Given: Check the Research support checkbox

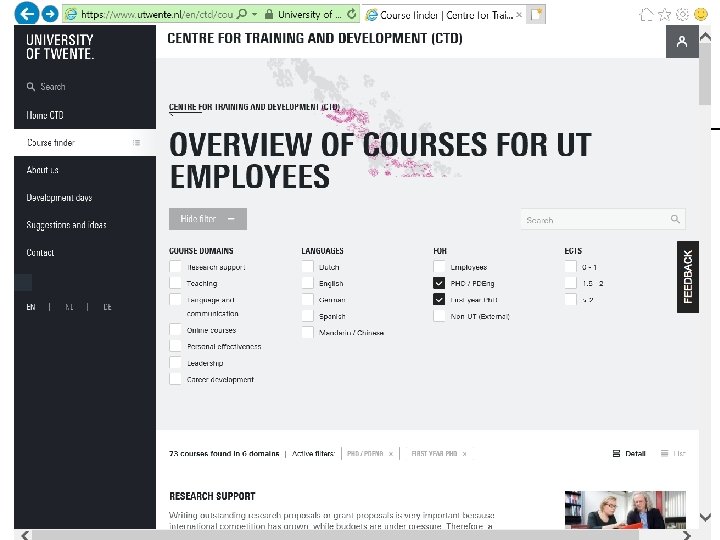Looking at the screenshot, I should (x=175, y=267).
